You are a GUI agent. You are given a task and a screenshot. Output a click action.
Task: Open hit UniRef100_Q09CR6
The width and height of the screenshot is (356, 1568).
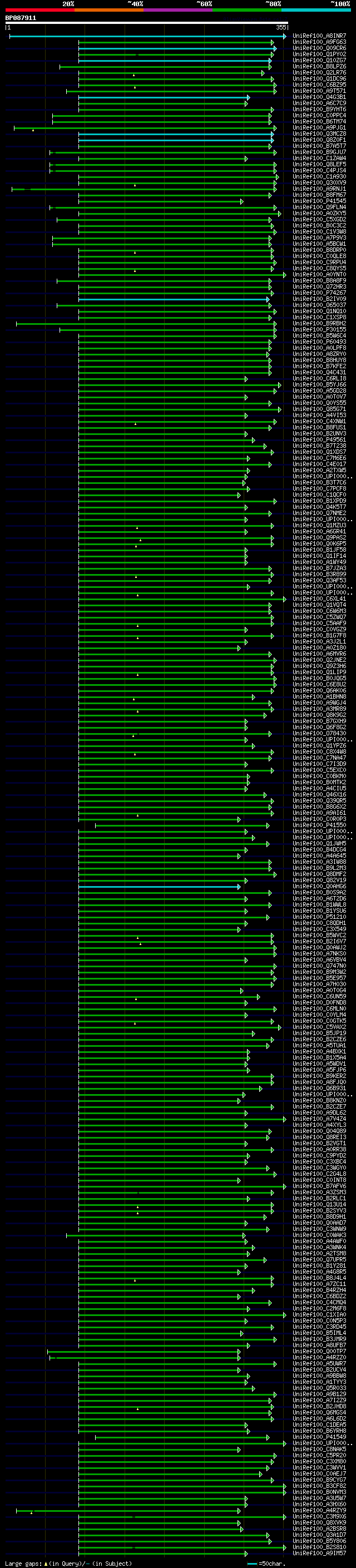(x=319, y=48)
